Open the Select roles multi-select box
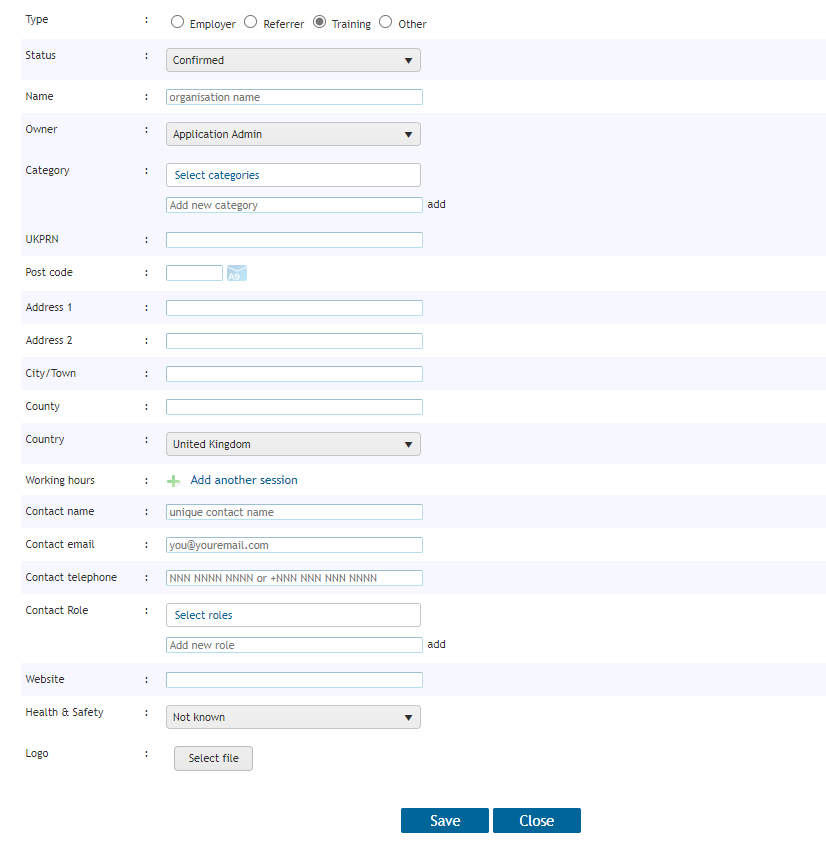The image size is (826, 864). point(293,615)
